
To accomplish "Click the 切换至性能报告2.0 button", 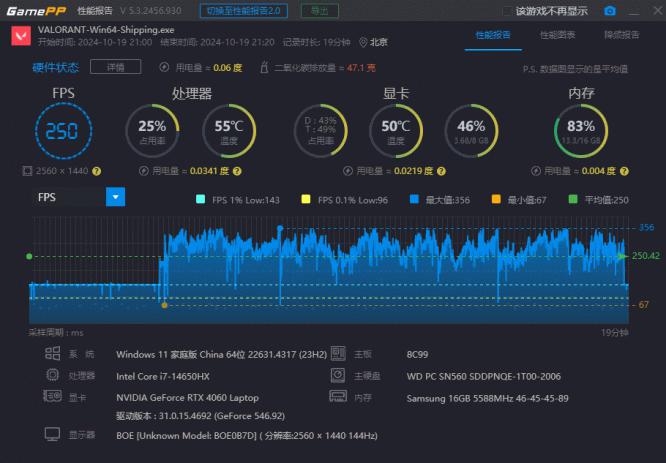I will (244, 10).
